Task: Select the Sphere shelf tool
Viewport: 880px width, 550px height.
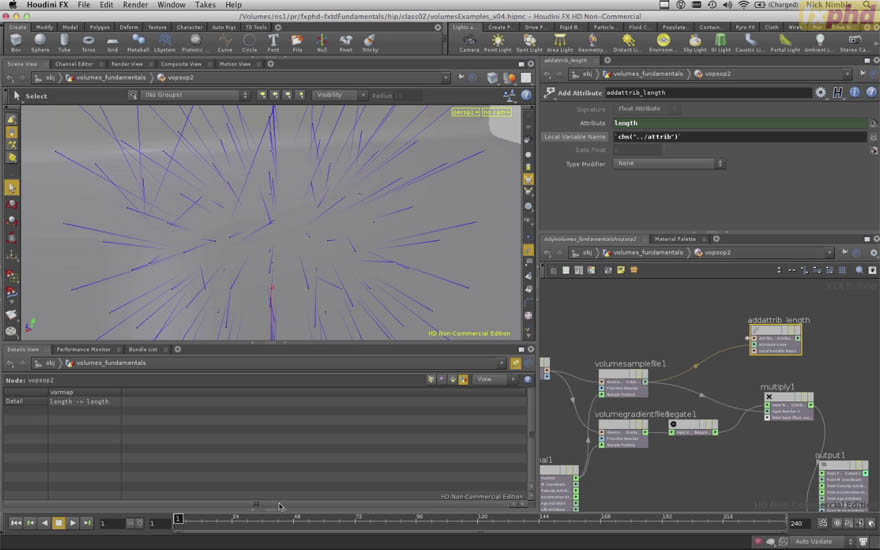Action: (40, 42)
